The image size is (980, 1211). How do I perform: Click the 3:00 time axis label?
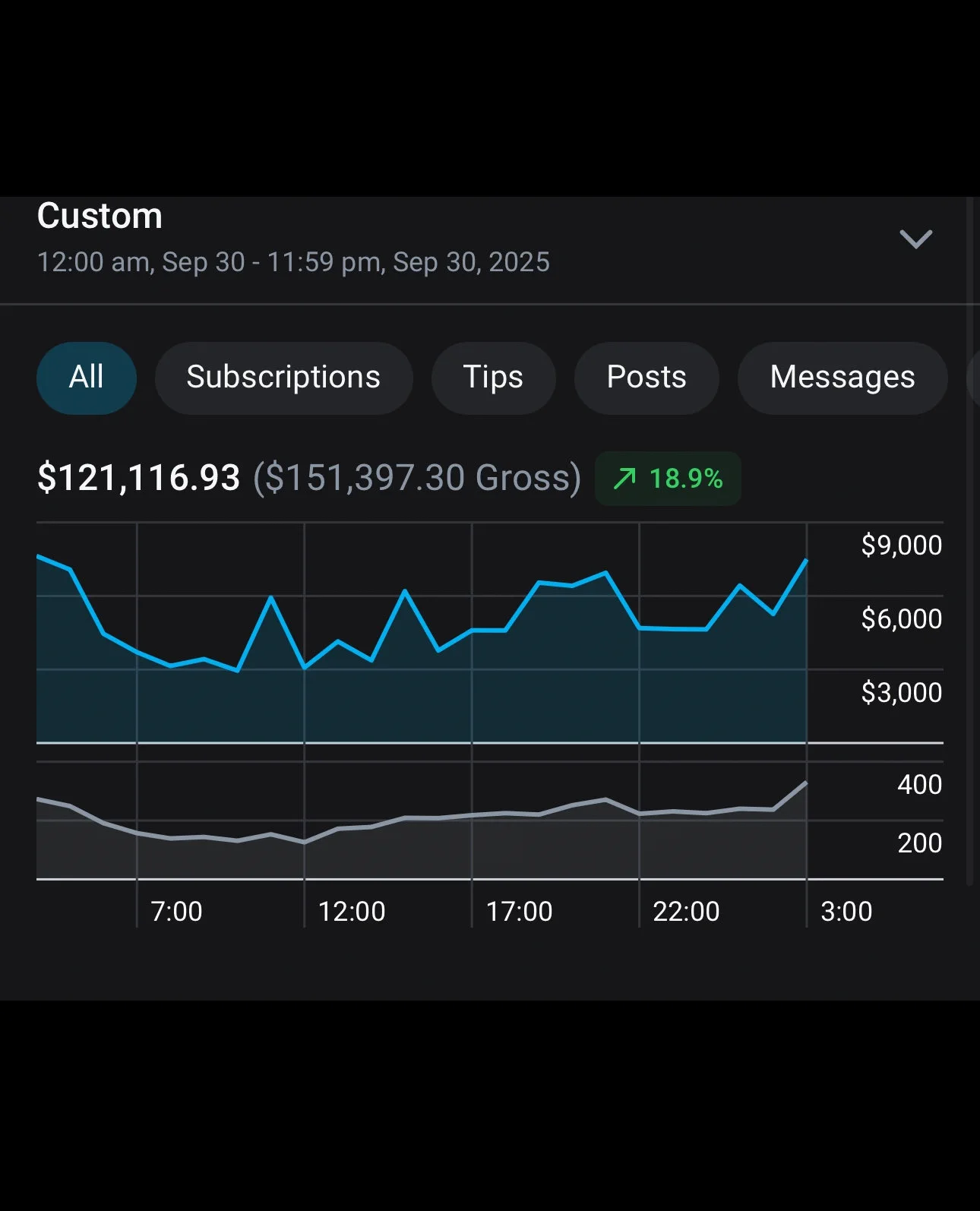pyautogui.click(x=846, y=911)
